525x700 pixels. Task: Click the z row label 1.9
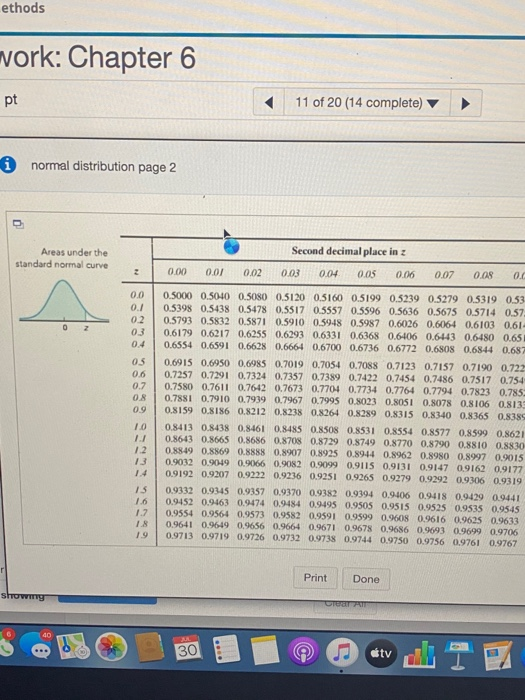click(141, 534)
